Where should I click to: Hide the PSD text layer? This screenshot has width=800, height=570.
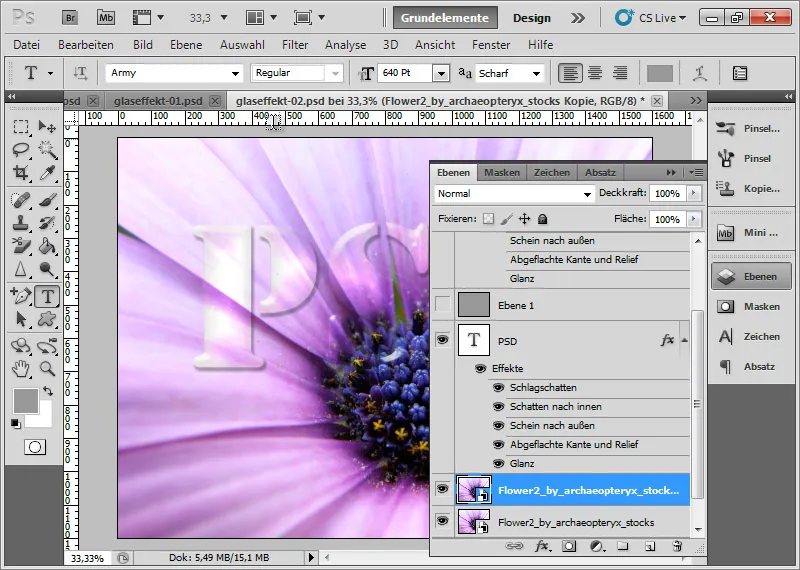tap(443, 339)
